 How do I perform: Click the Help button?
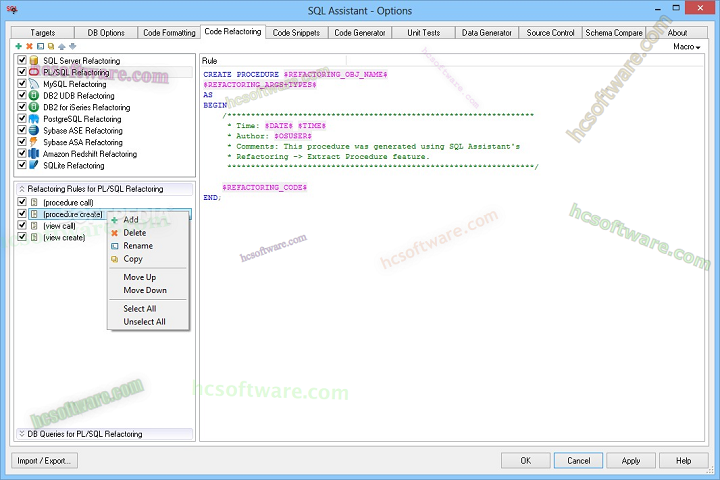point(683,461)
